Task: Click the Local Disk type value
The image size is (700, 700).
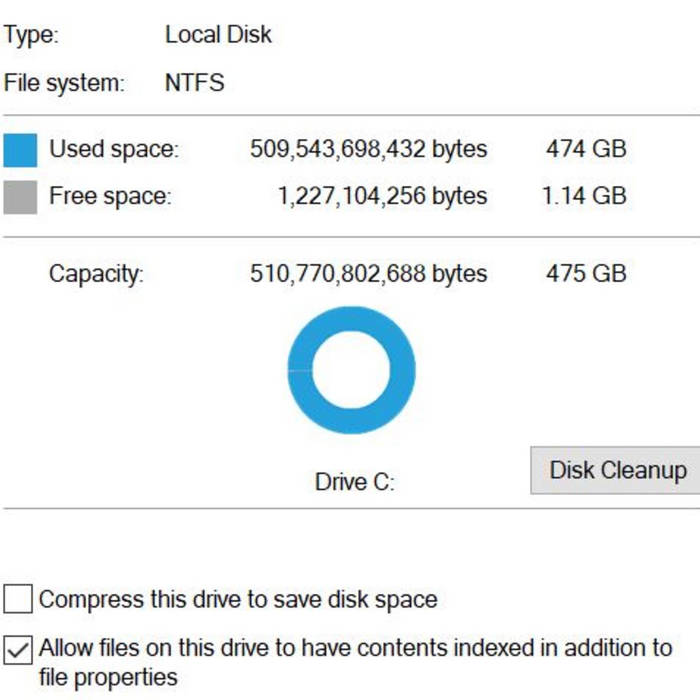Action: point(218,35)
